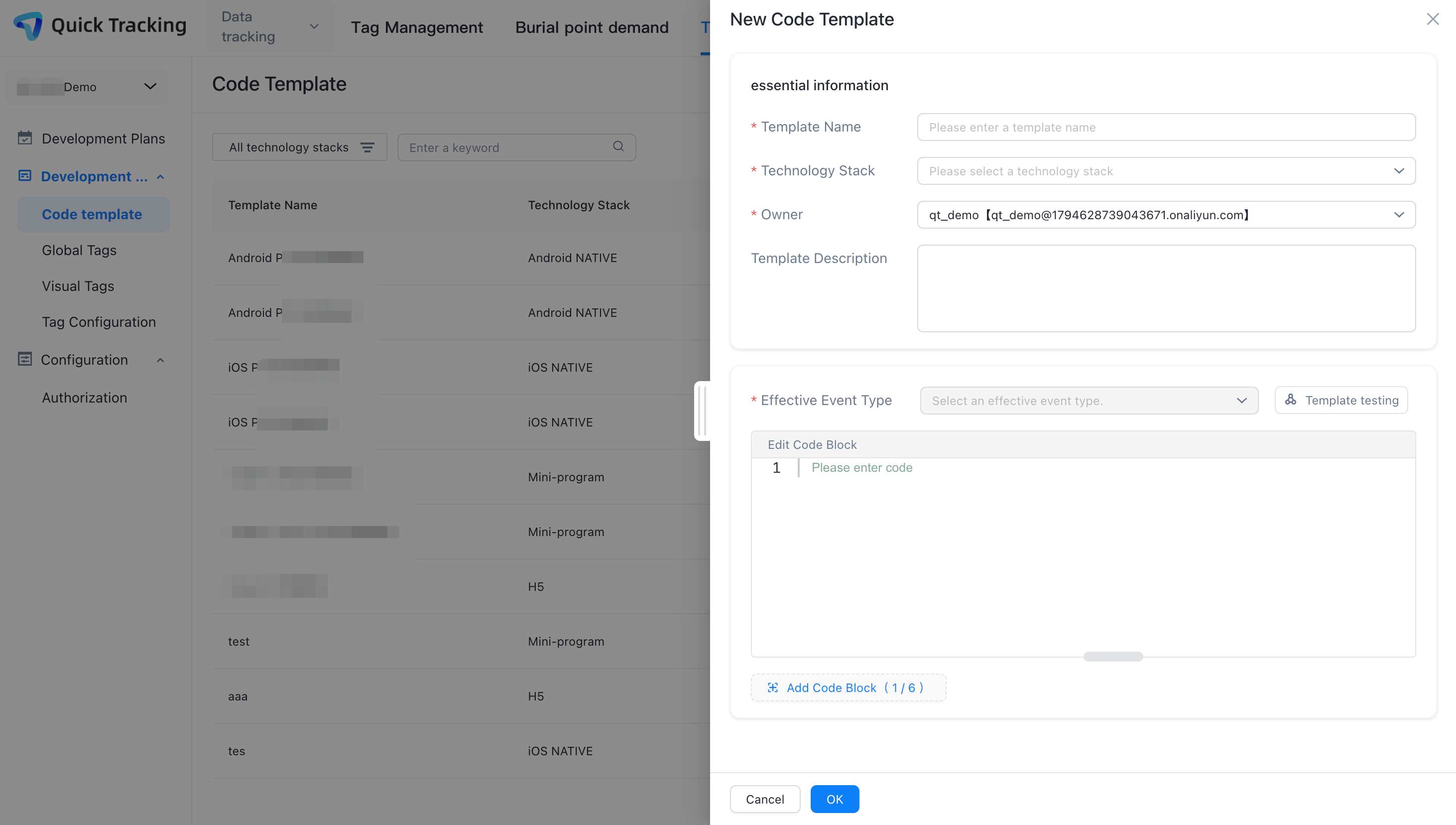Click the filter icon beside All technology stacks
Image resolution: width=1456 pixels, height=825 pixels.
tap(367, 147)
